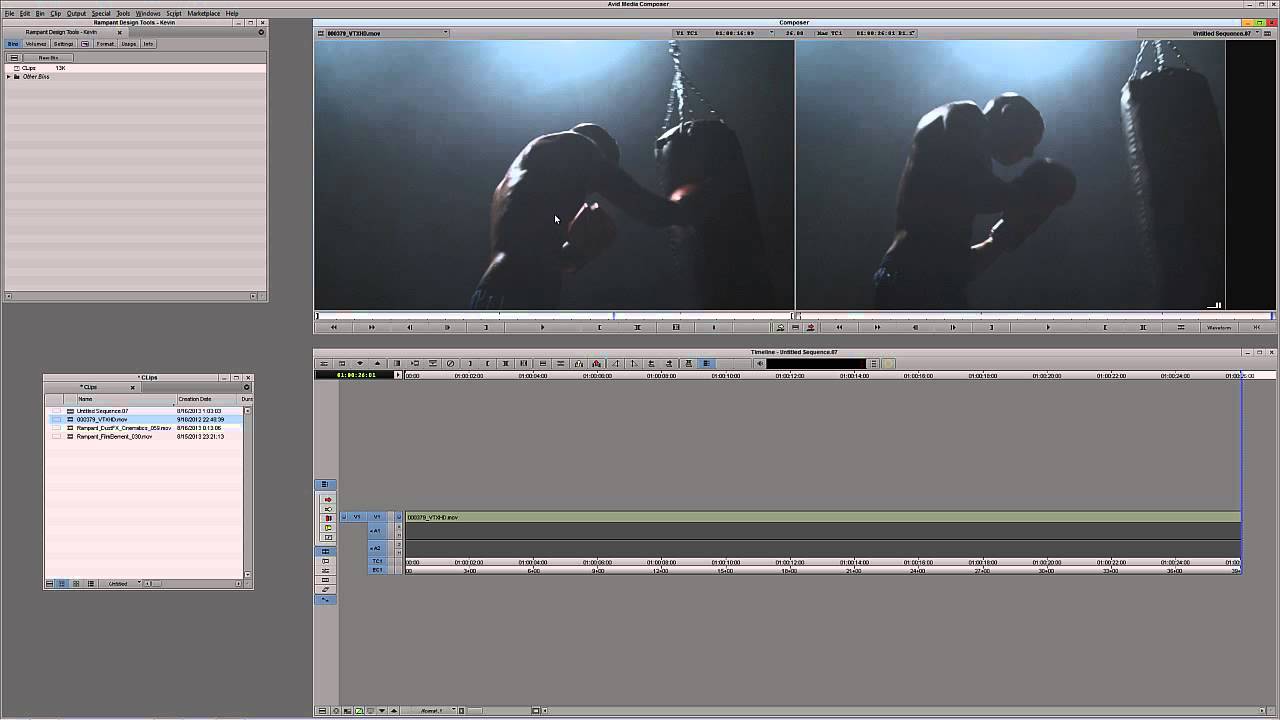Viewport: 1280px width, 720px height.
Task: Click the red Overwrite button between monitors
Action: tap(810, 327)
